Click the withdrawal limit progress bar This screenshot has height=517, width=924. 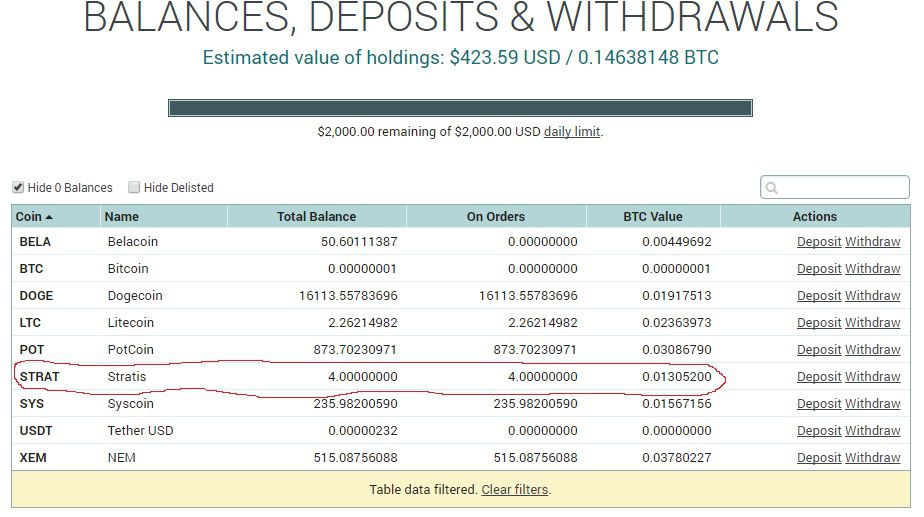(460, 108)
